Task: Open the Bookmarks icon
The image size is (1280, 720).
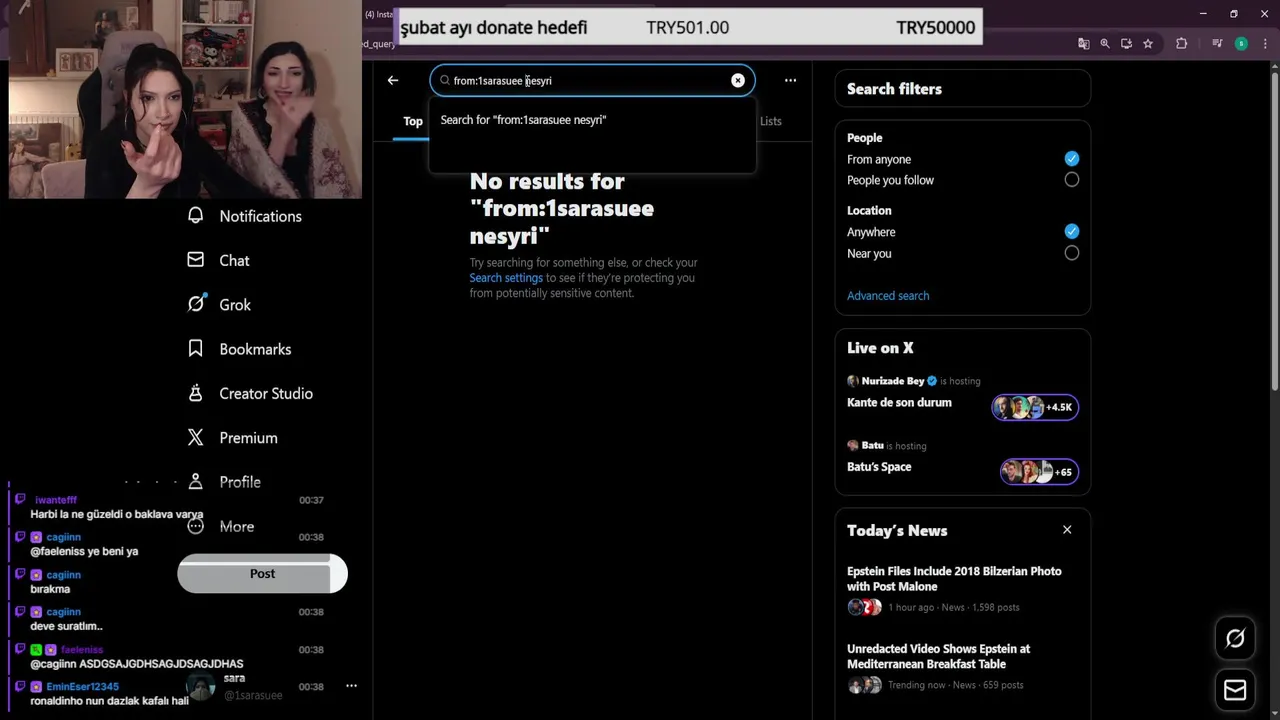Action: (196, 349)
